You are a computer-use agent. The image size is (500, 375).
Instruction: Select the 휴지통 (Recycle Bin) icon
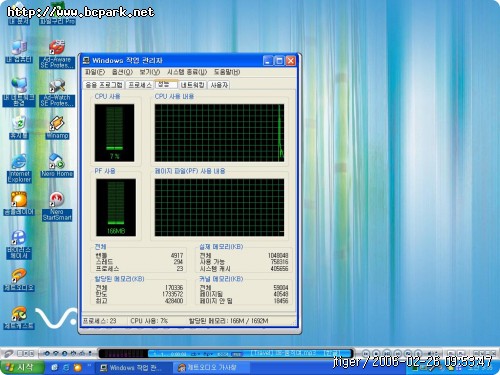coord(19,127)
